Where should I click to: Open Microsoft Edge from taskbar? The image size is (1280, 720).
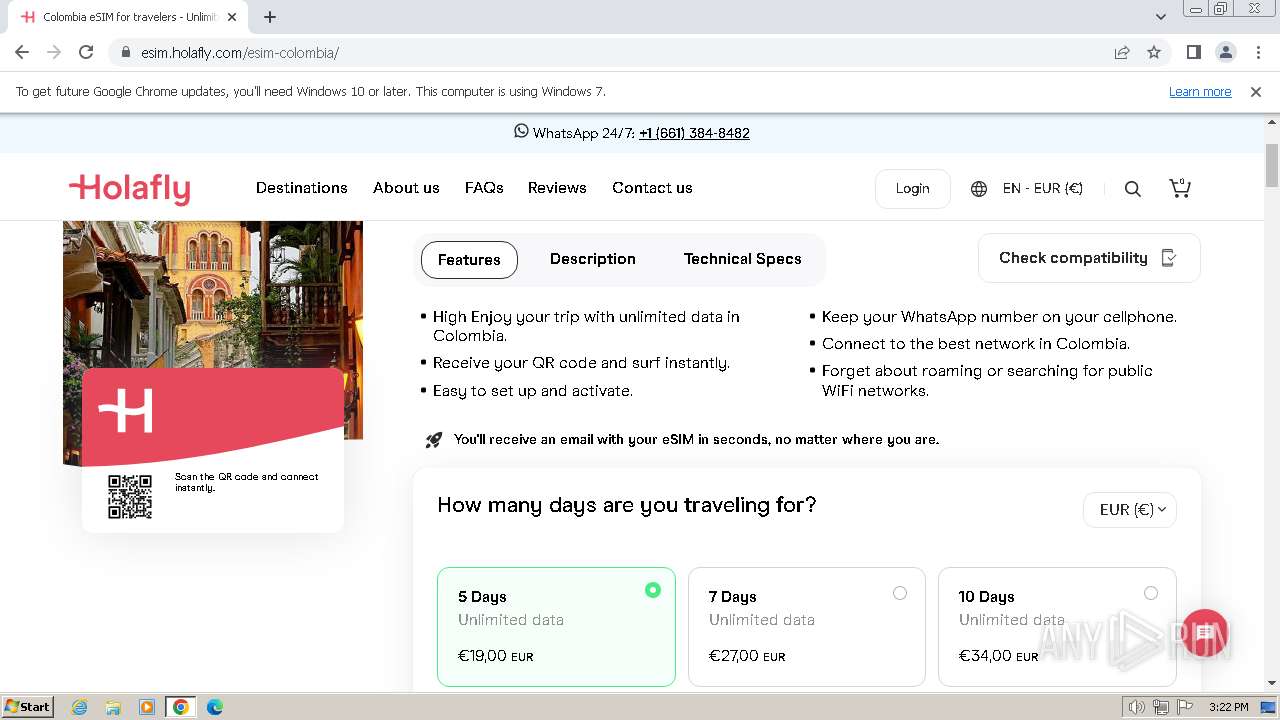[215, 707]
